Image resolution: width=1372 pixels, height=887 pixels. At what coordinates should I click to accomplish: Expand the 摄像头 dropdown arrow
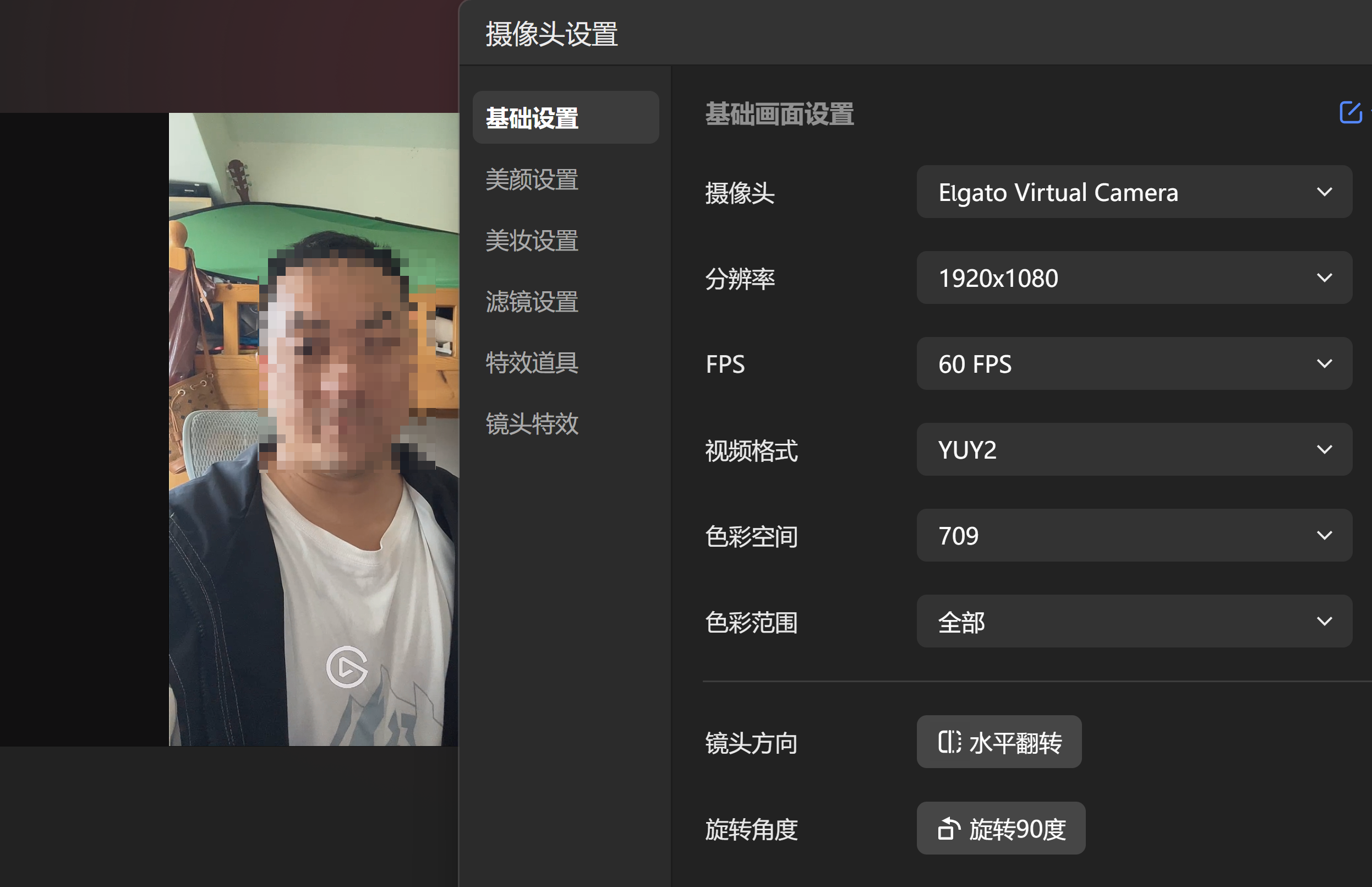(1324, 192)
